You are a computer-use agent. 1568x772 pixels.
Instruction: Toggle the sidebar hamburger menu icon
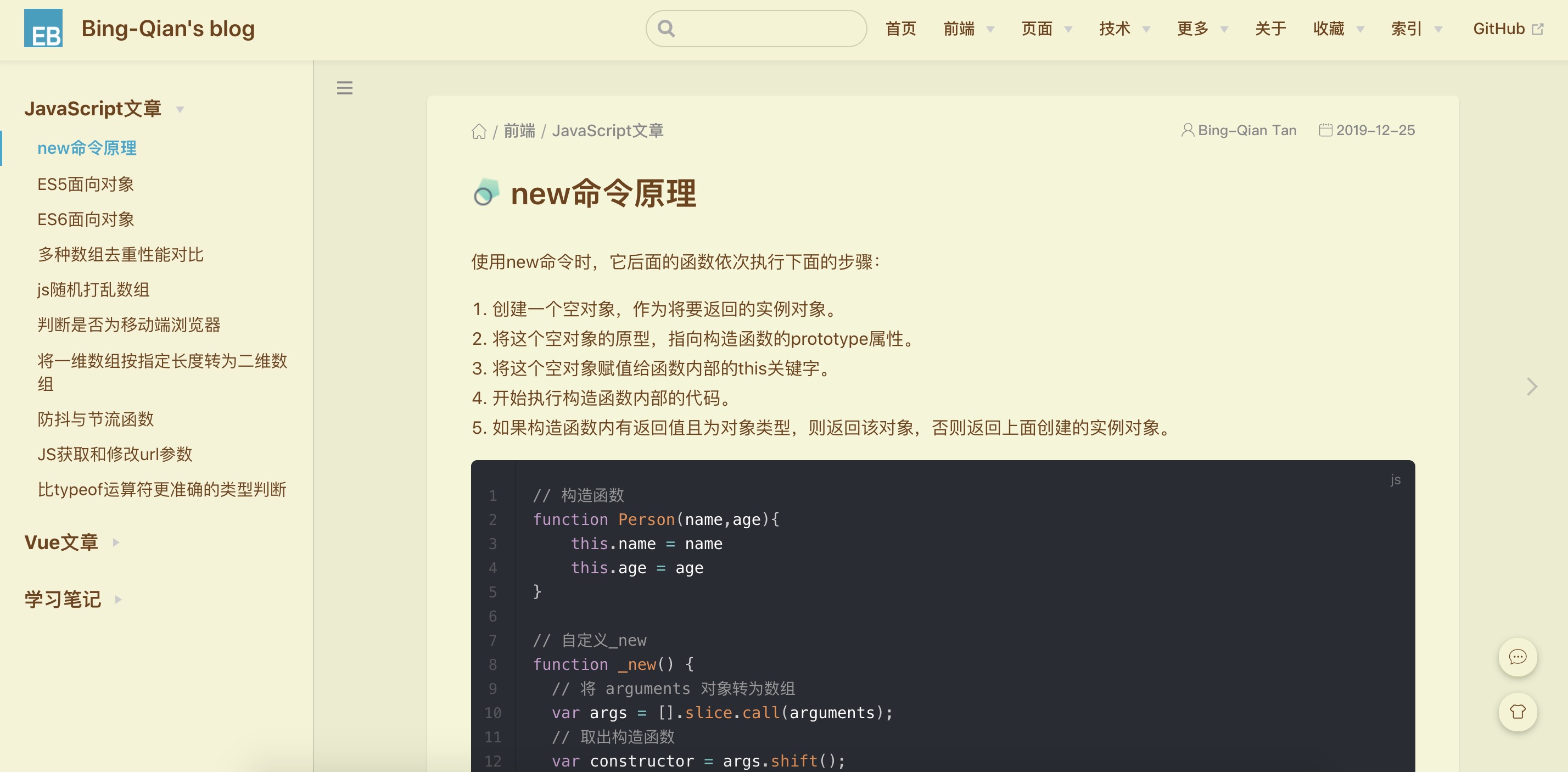point(345,88)
